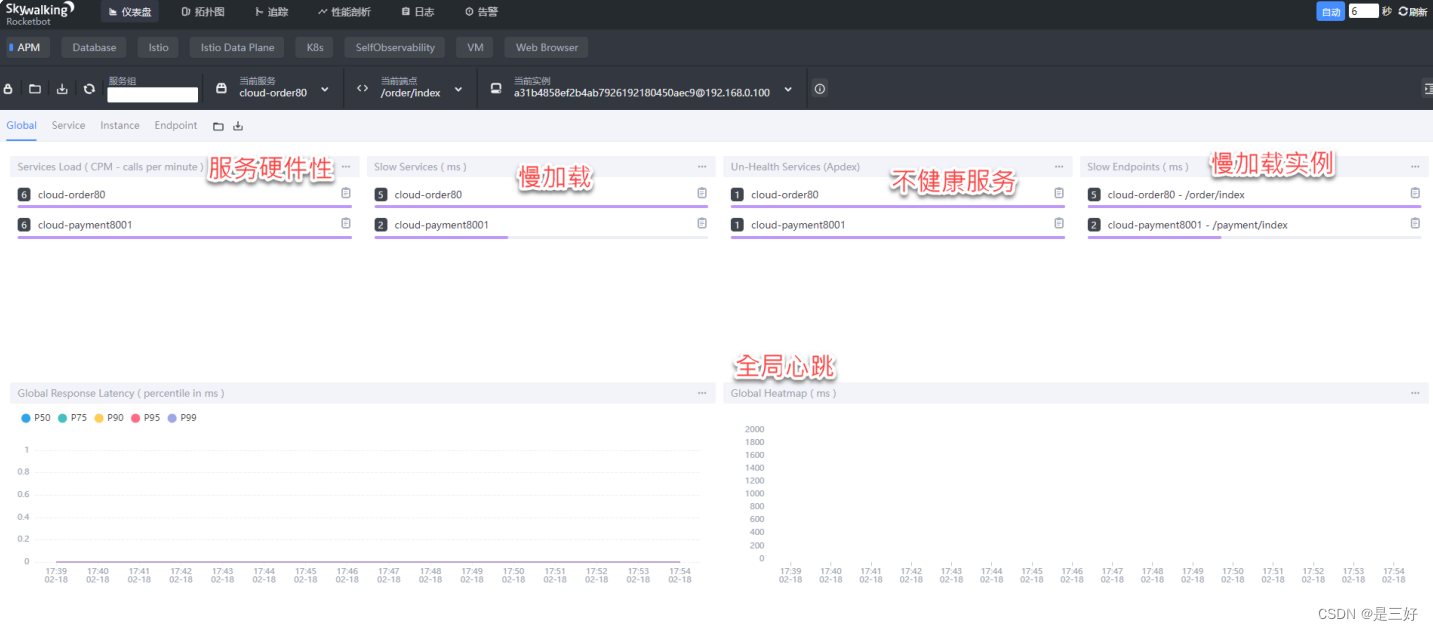Toggle P90 series in latency legend
The image size is (1433, 631).
click(x=109, y=418)
